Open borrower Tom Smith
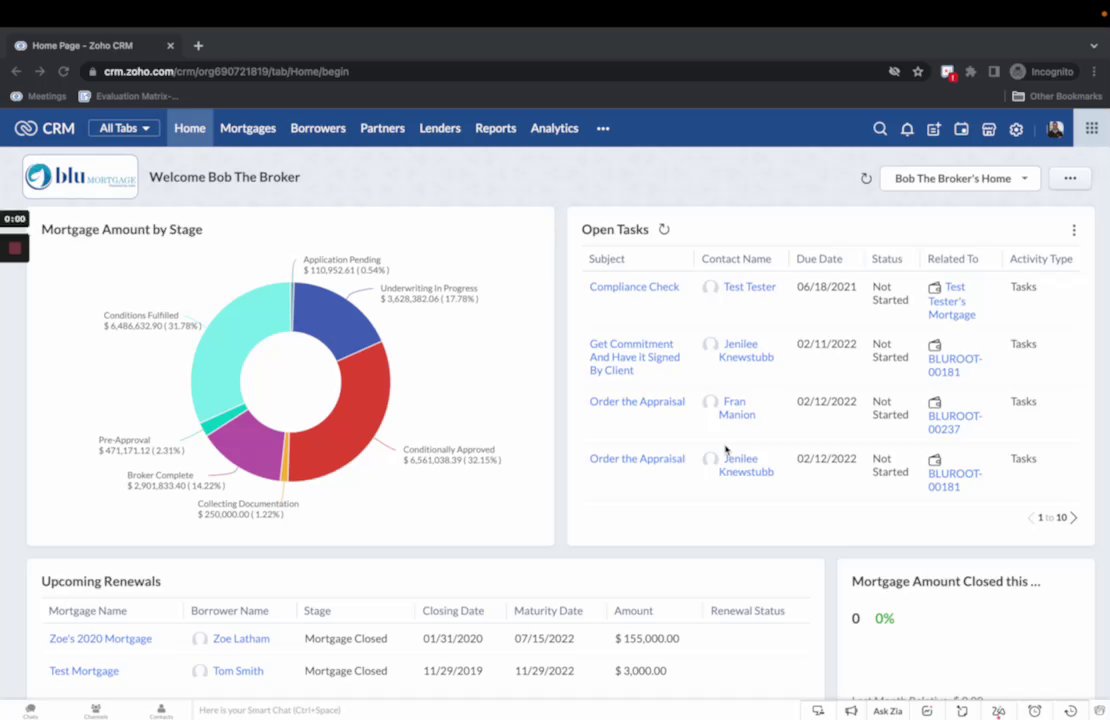This screenshot has height=720, width=1110. 238,670
